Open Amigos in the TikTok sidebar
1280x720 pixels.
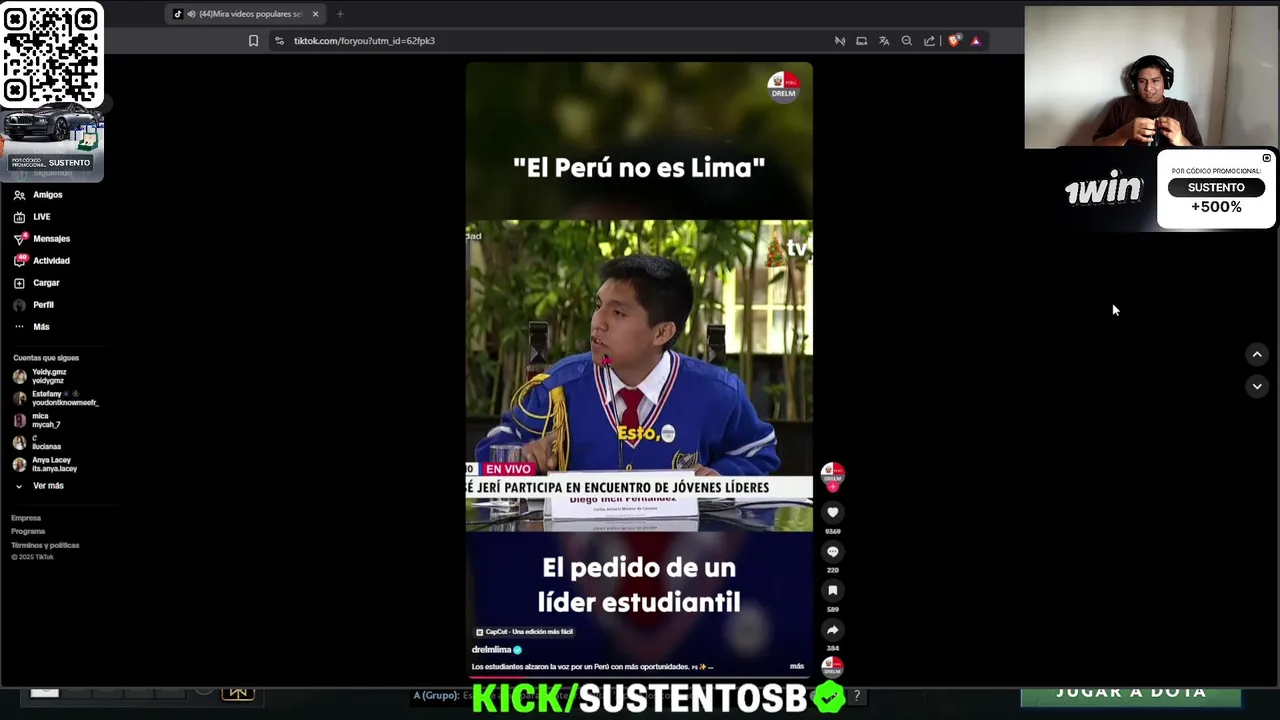tap(47, 195)
